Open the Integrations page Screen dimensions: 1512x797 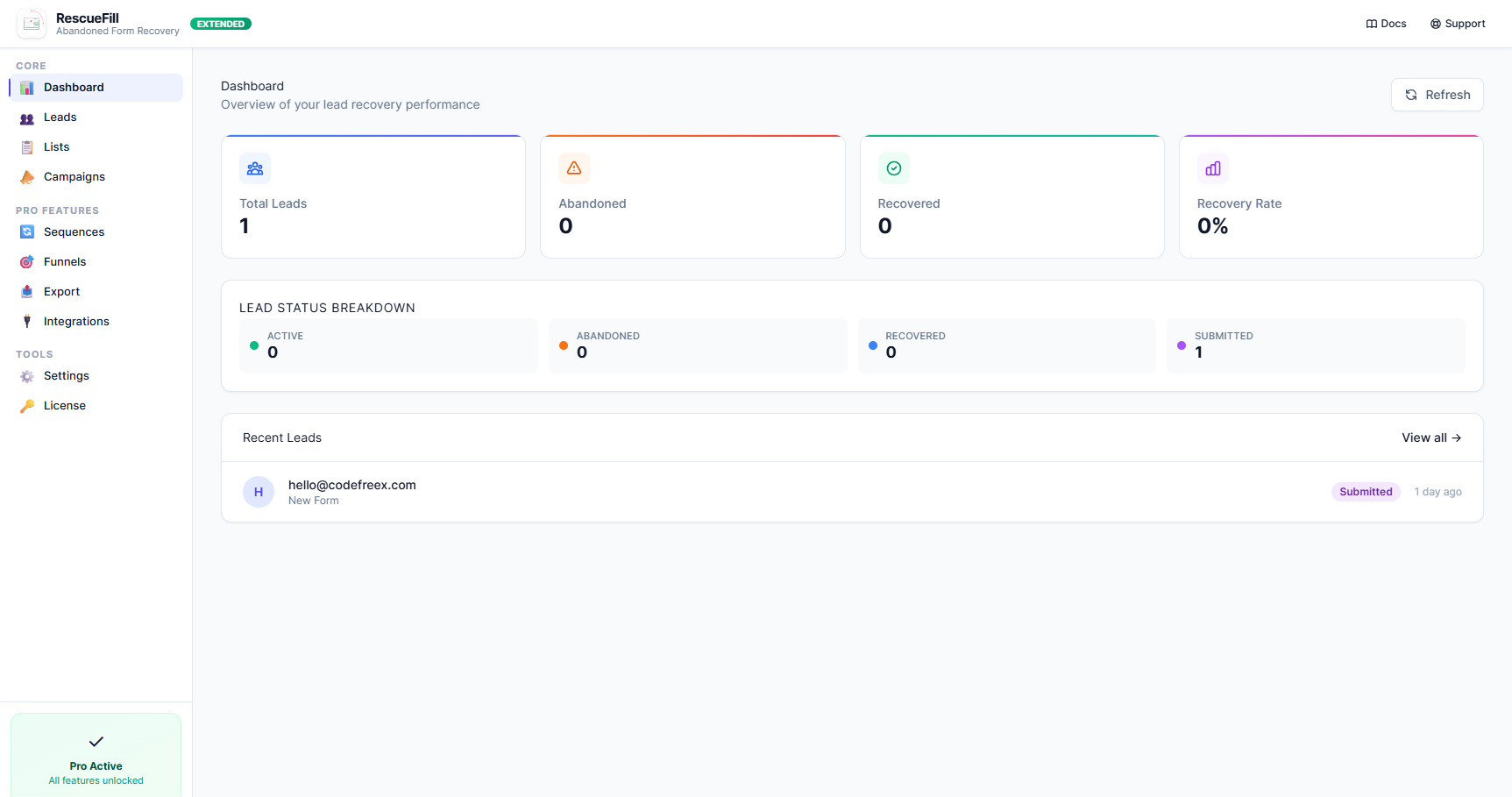76,321
